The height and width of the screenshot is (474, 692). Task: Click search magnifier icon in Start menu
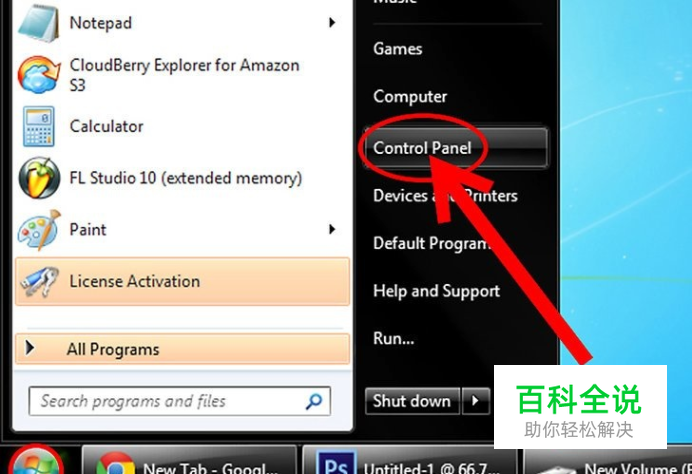[314, 401]
